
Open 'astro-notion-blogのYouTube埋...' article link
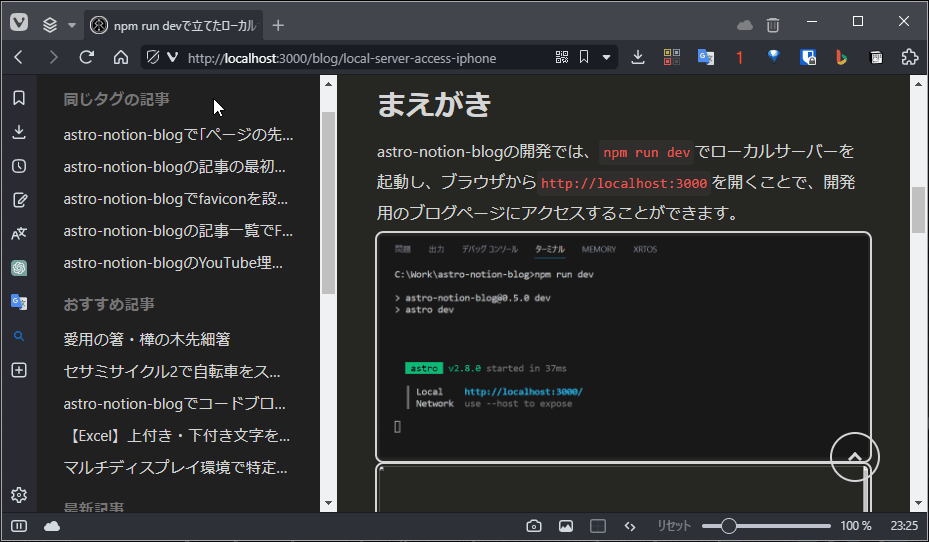(173, 262)
